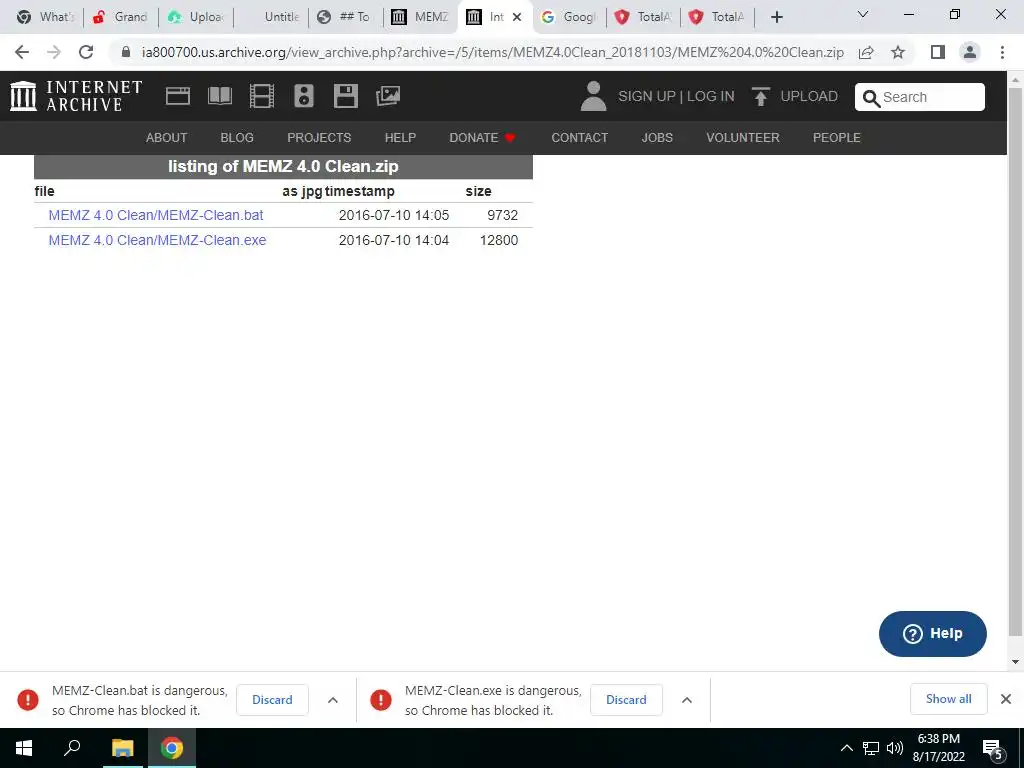Click the page vertical scrollbar
1024x768 pixels.
click(x=1015, y=360)
